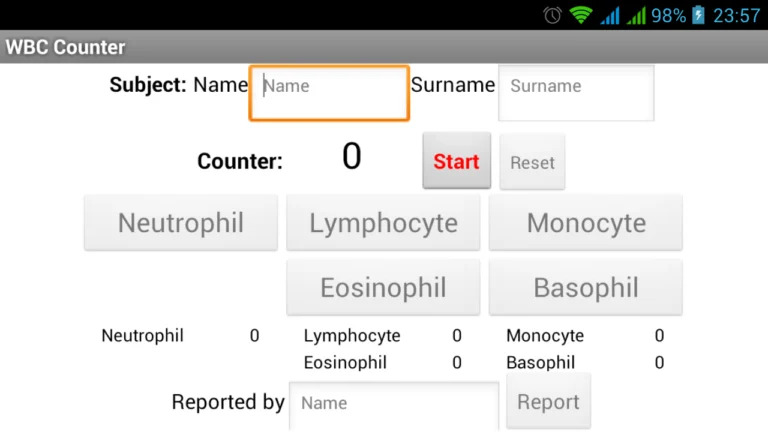Screen dimensions: 768x432
Task: Click the Reported by name field
Action: (x=394, y=406)
